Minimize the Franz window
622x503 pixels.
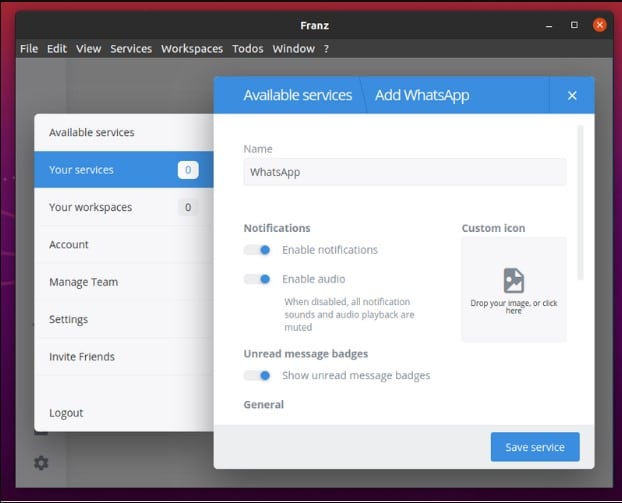pos(549,25)
